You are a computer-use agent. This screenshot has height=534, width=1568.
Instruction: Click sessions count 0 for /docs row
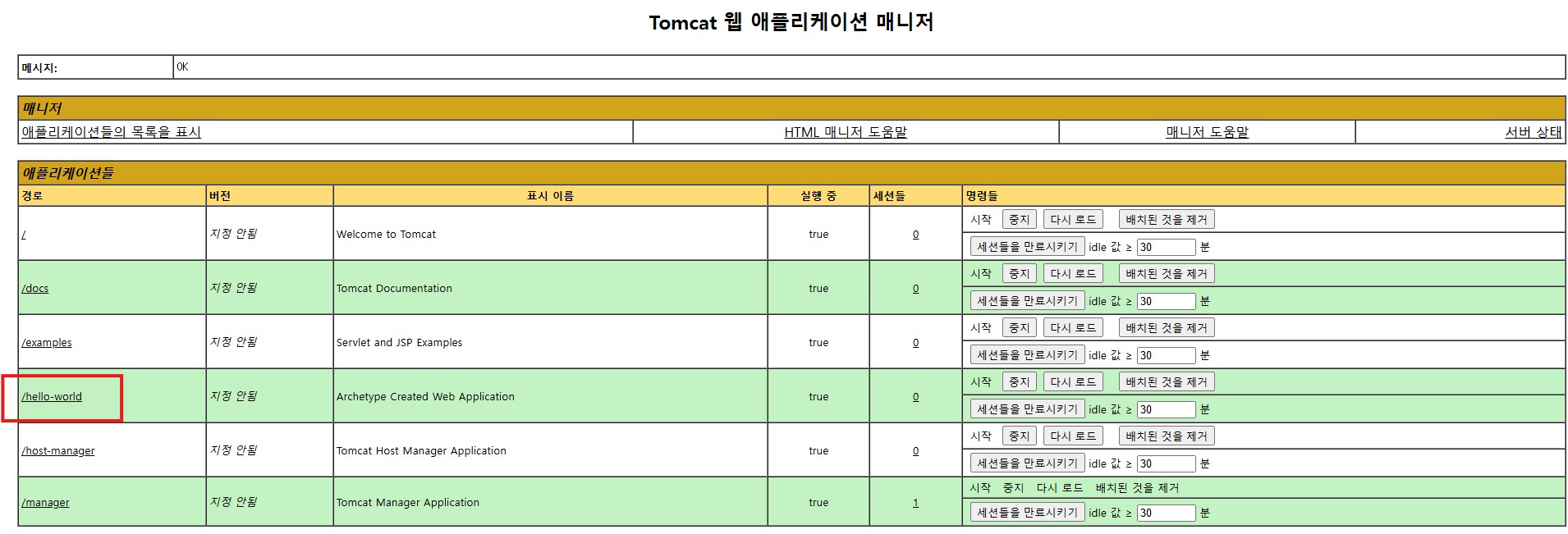tap(915, 289)
